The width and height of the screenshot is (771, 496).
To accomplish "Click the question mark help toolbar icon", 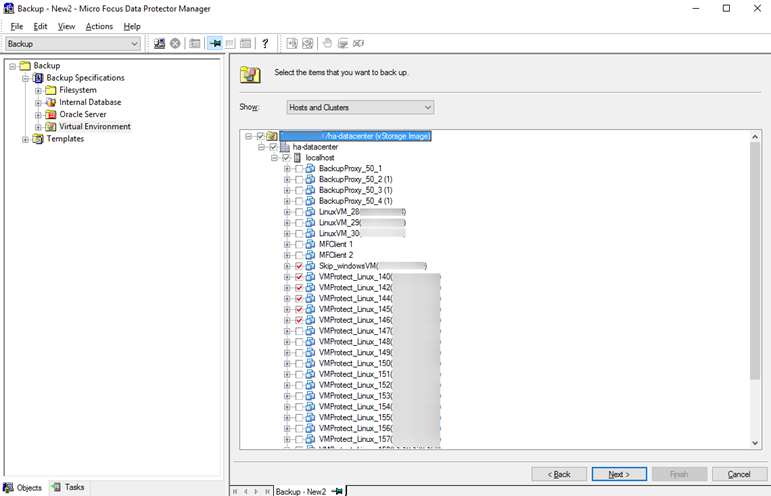I will click(265, 44).
